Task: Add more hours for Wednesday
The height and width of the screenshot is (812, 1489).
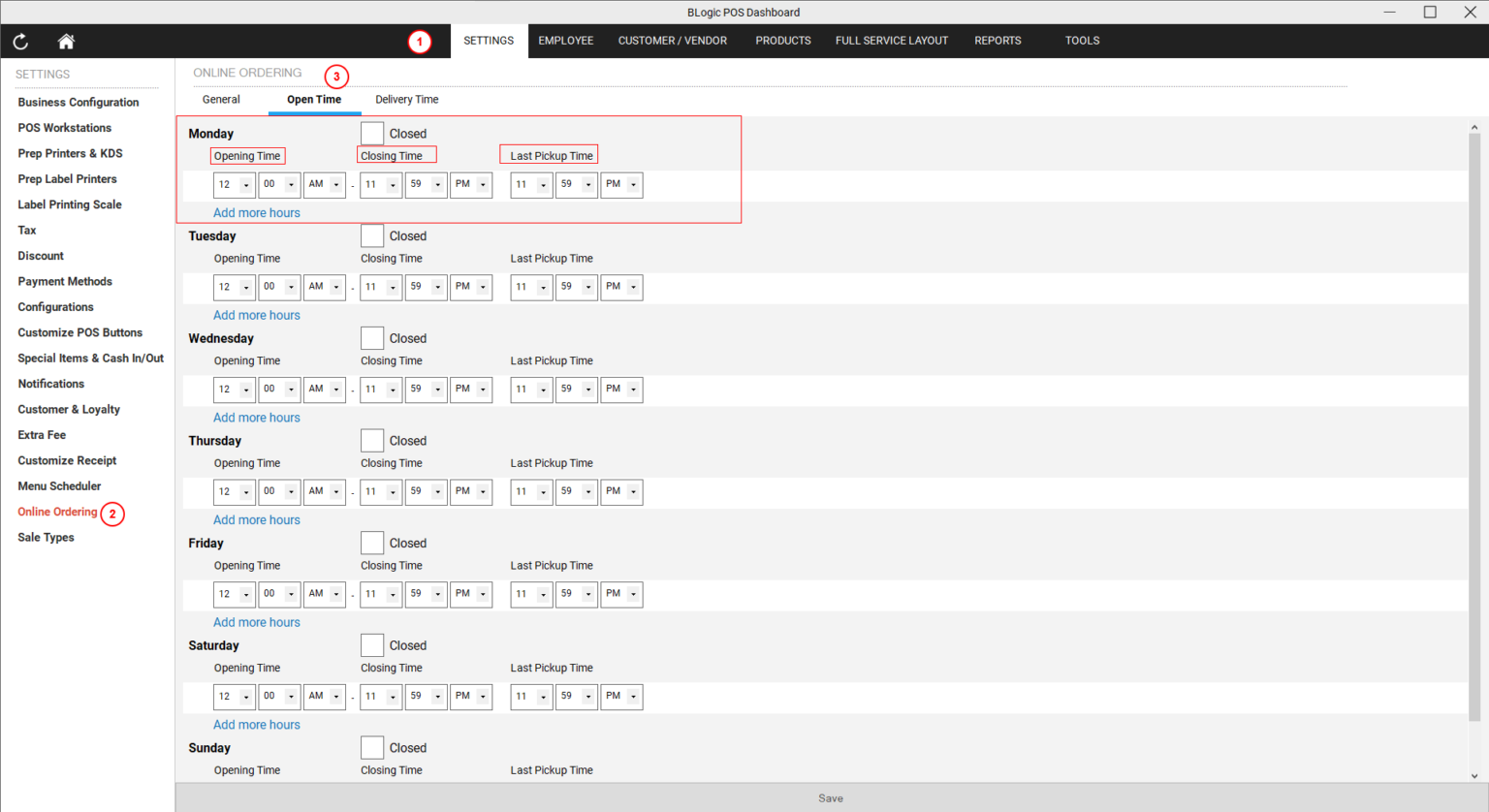Action: 257,418
